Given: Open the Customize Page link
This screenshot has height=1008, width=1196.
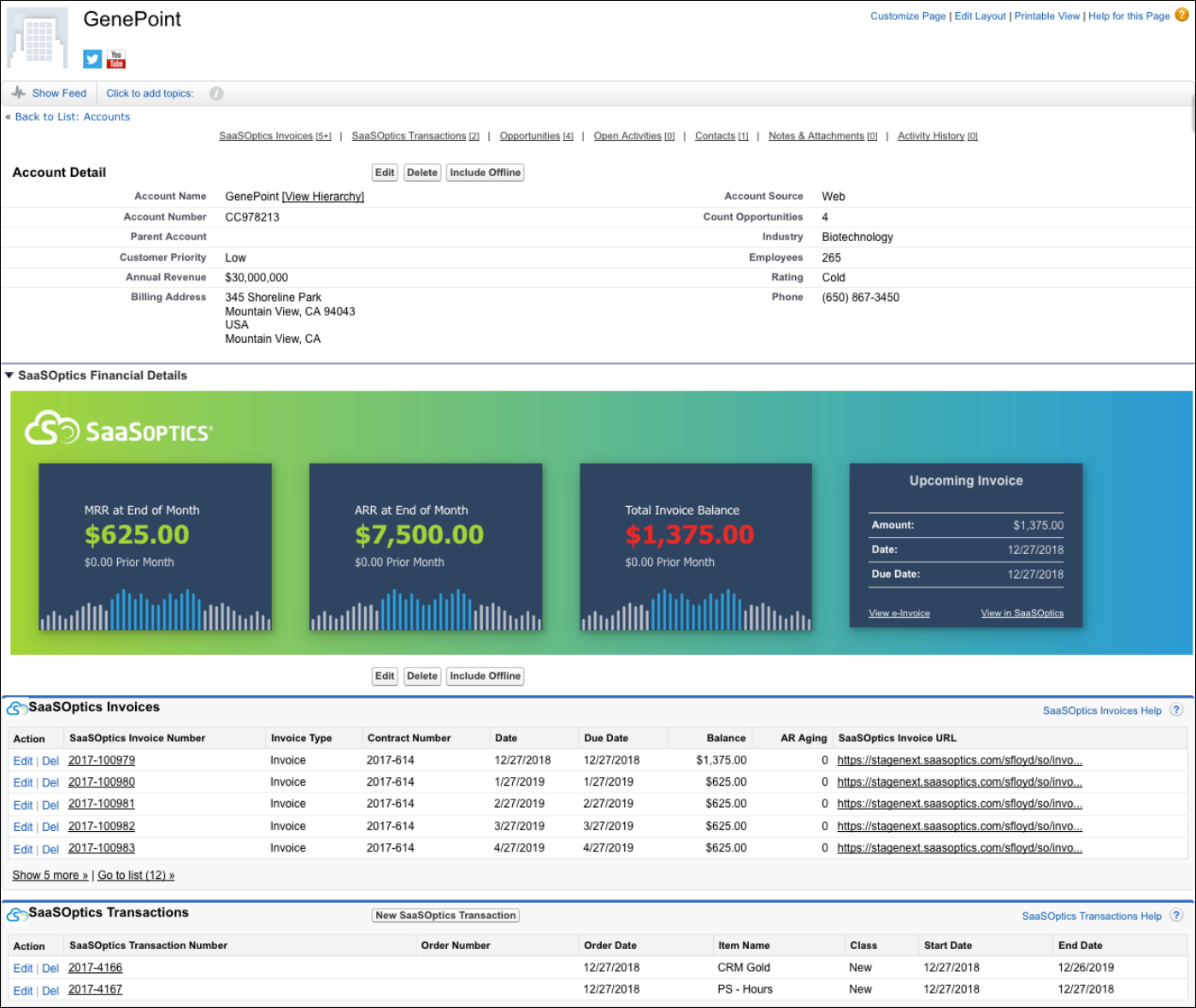Looking at the screenshot, I should (x=908, y=15).
